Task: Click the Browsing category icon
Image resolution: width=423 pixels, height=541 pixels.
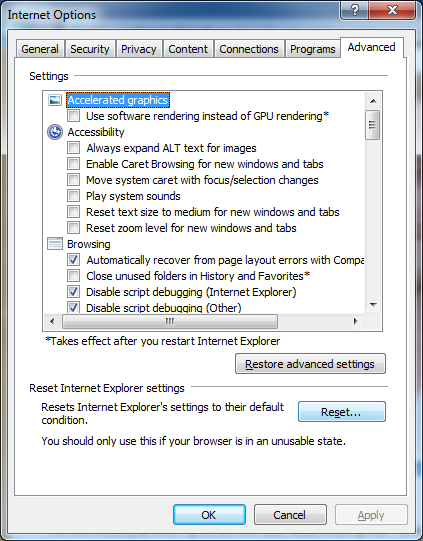Action: point(55,244)
